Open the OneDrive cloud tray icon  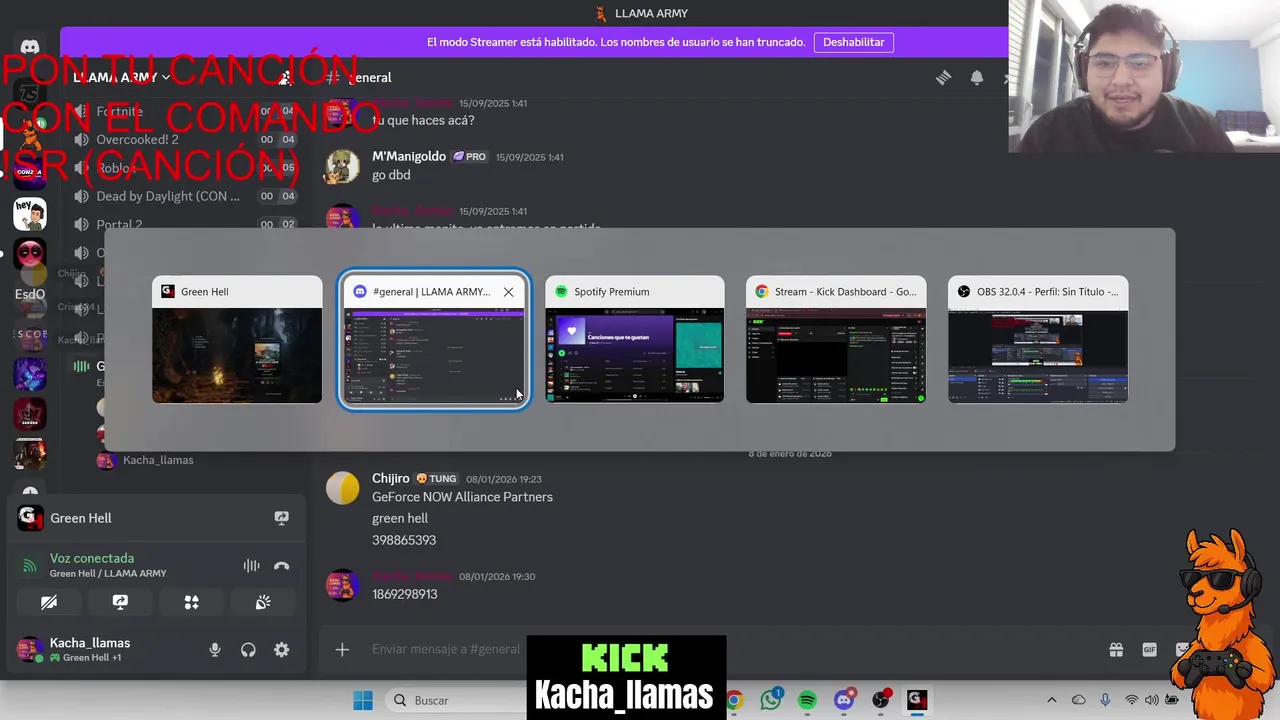(x=1078, y=700)
